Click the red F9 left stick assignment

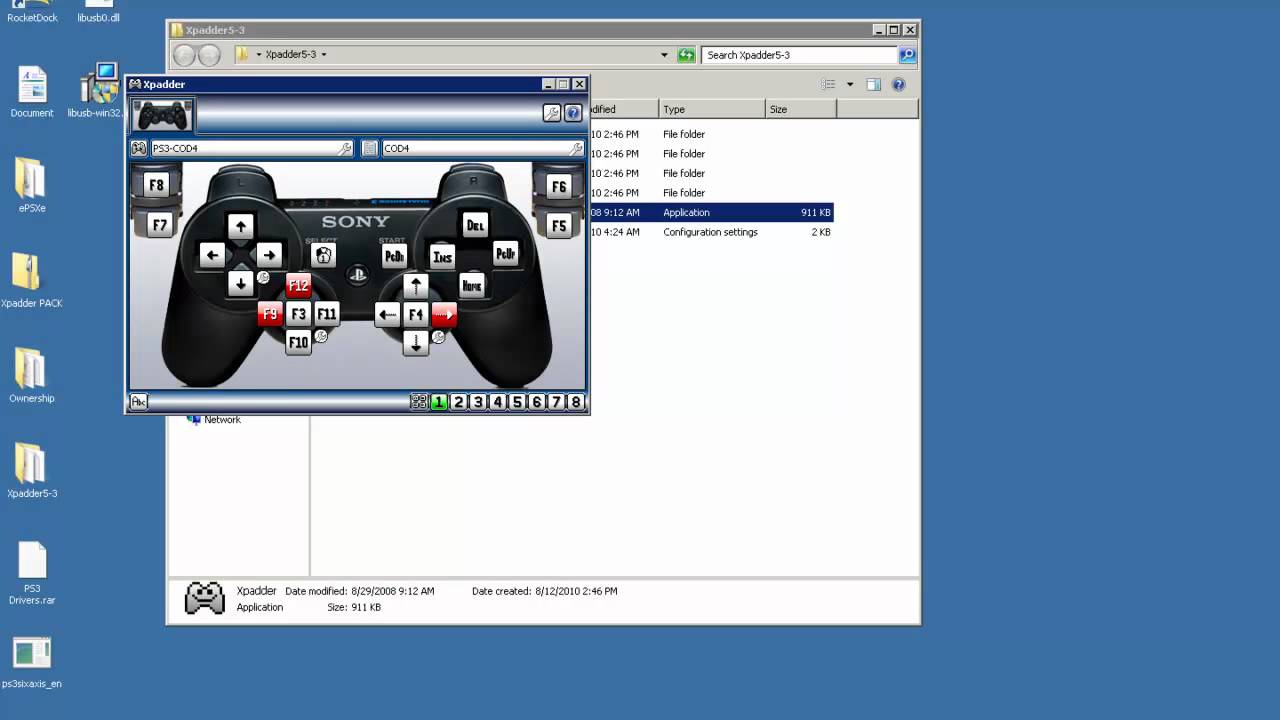(270, 314)
